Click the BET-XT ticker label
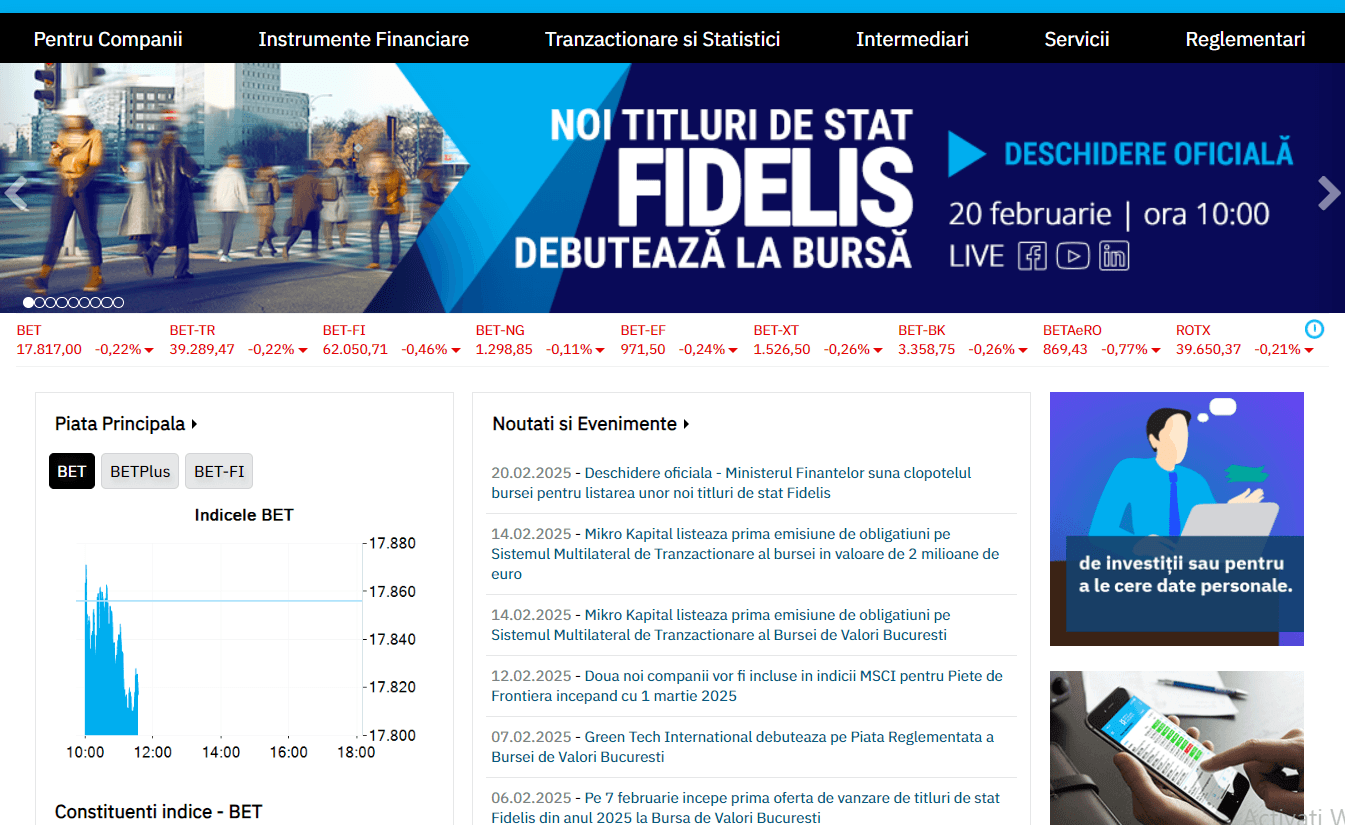The height and width of the screenshot is (825, 1345). [776, 330]
